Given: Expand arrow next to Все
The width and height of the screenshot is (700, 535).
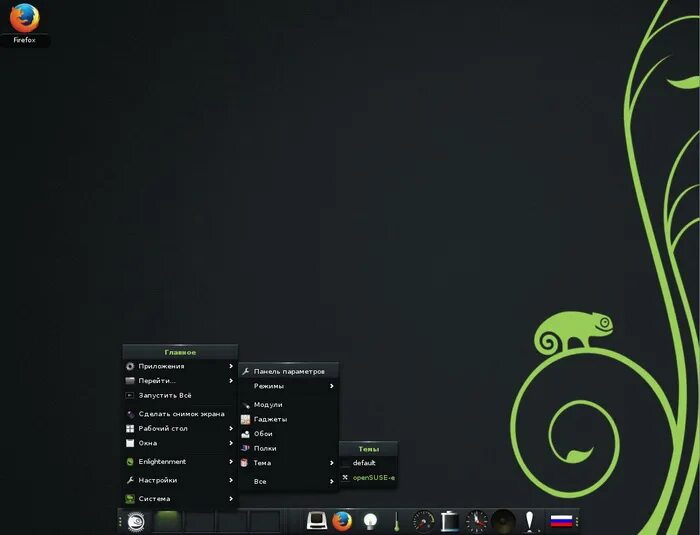Looking at the screenshot, I should [x=332, y=482].
